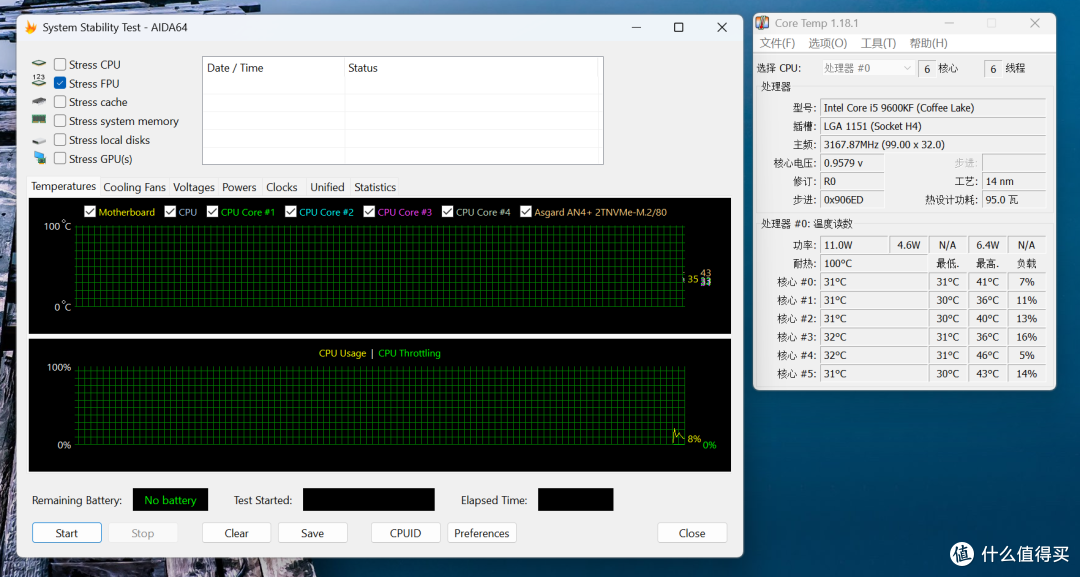This screenshot has height=577, width=1080.
Task: Toggle CPU Core #4 graph checkbox
Action: click(448, 211)
